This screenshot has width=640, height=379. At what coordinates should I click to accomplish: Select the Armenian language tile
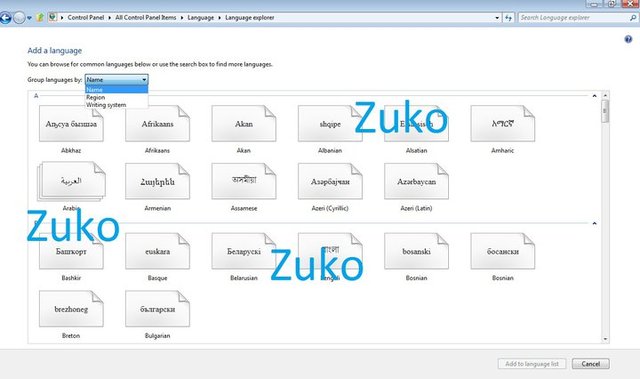pos(158,187)
